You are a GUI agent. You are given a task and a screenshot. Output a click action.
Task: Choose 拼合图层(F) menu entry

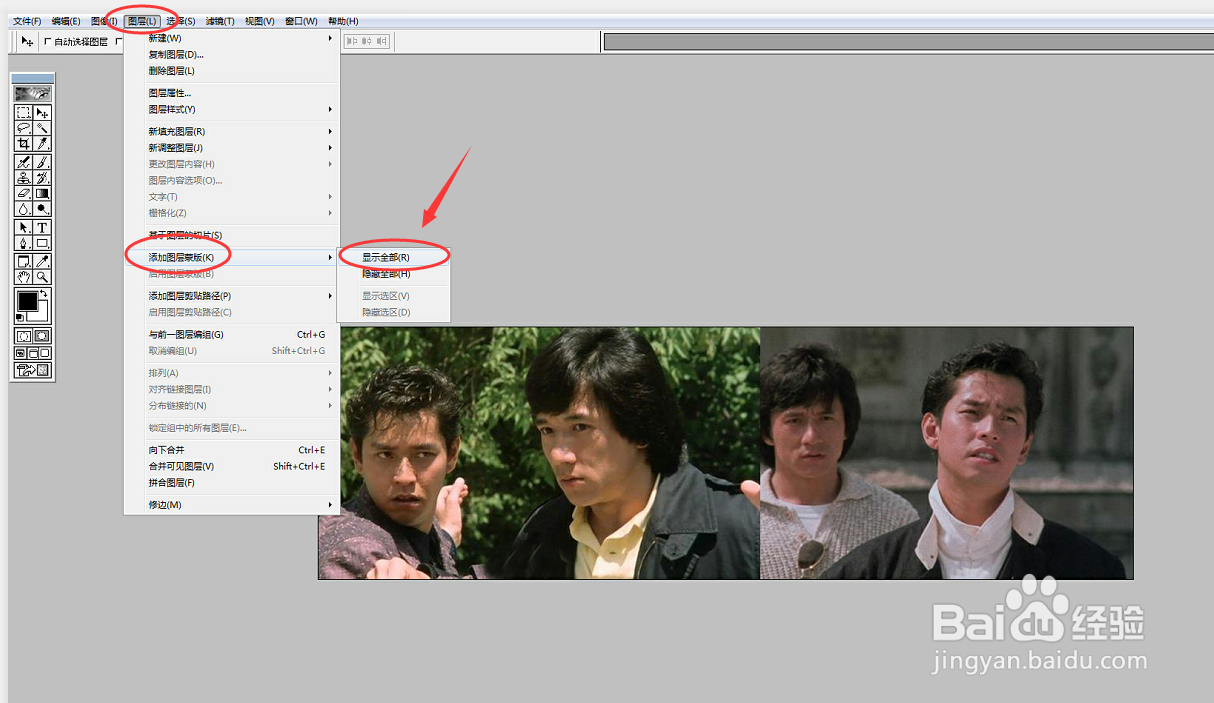(x=232, y=483)
